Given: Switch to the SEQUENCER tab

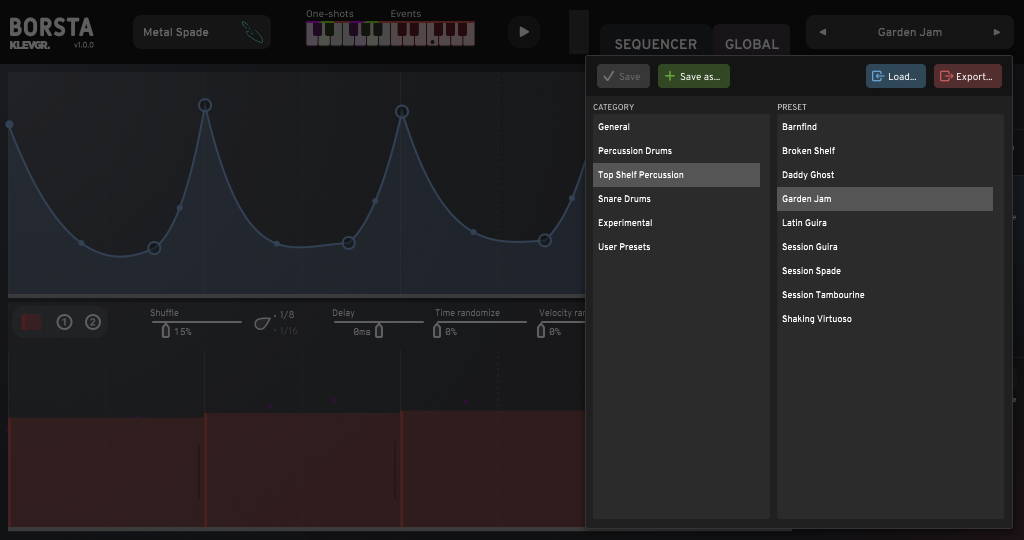Looking at the screenshot, I should point(656,44).
